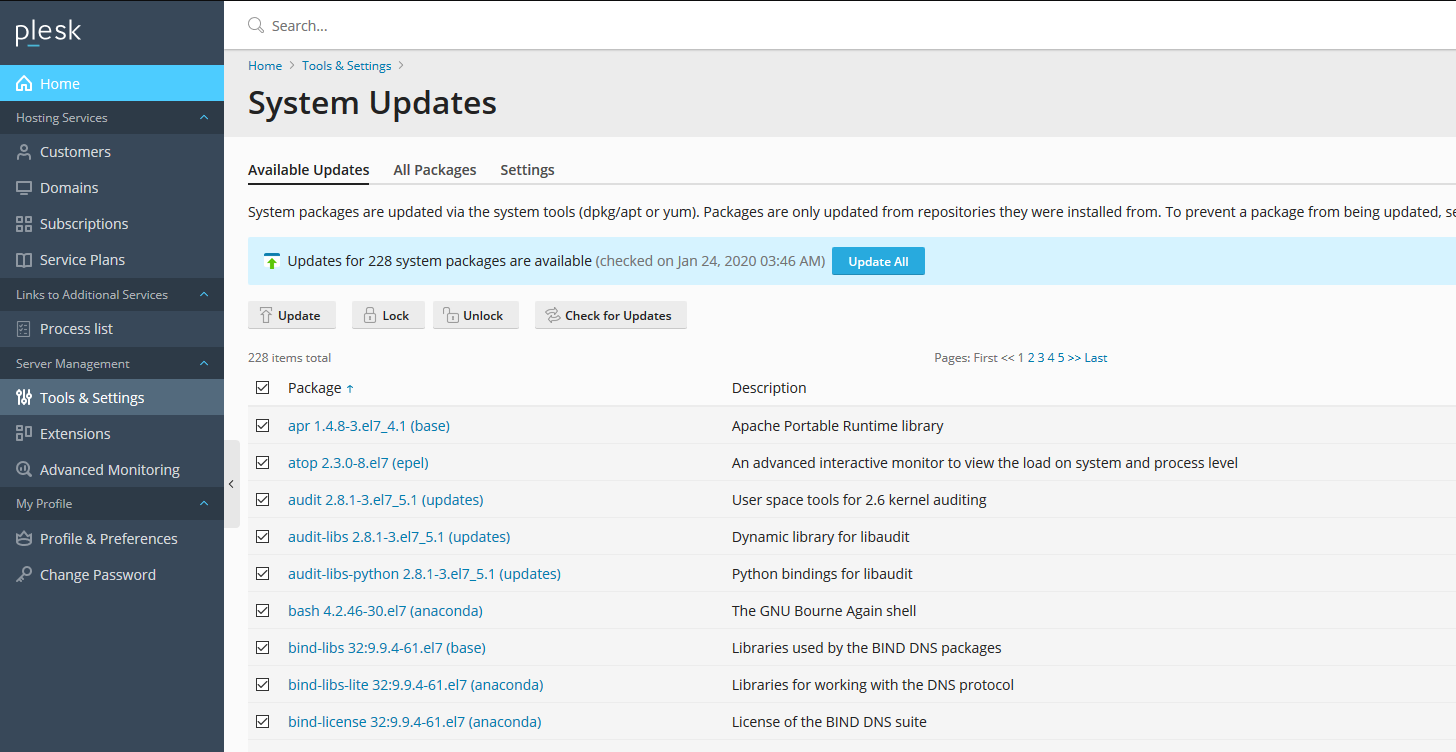Click the Plesk logo
This screenshot has width=1456, height=752.
click(x=48, y=33)
